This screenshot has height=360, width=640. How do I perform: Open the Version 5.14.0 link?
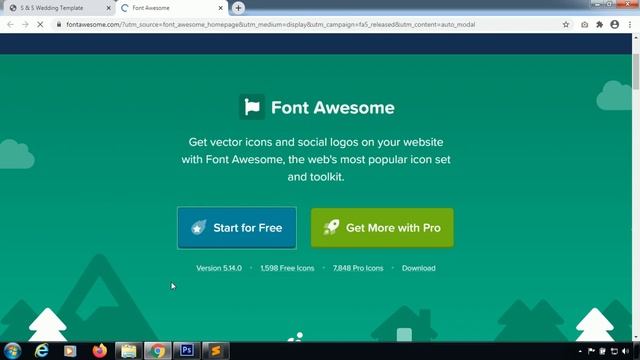pyautogui.click(x=219, y=268)
